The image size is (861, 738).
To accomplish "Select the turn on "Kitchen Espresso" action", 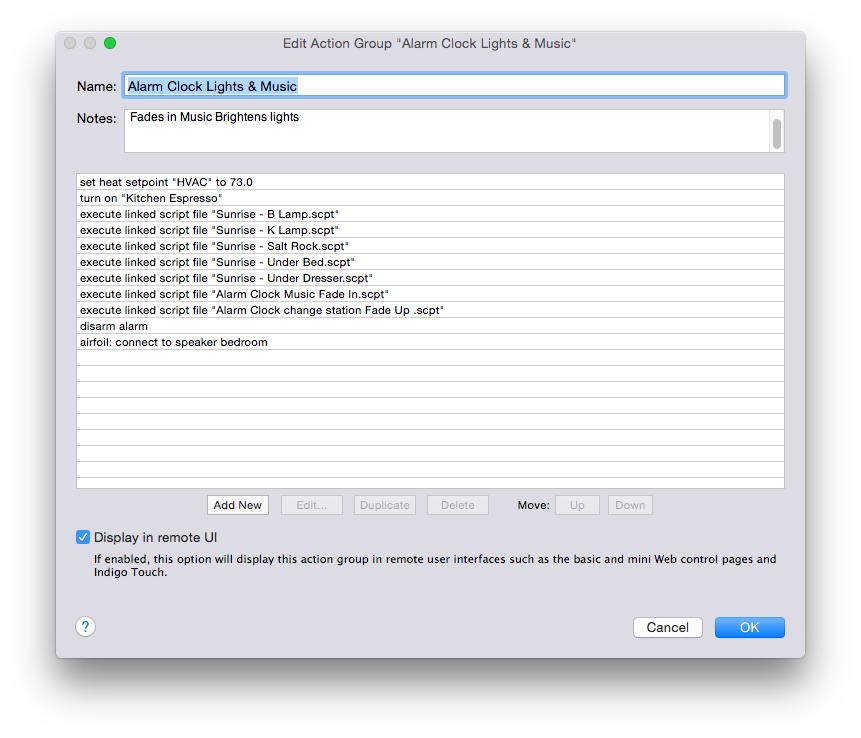I will 430,198.
